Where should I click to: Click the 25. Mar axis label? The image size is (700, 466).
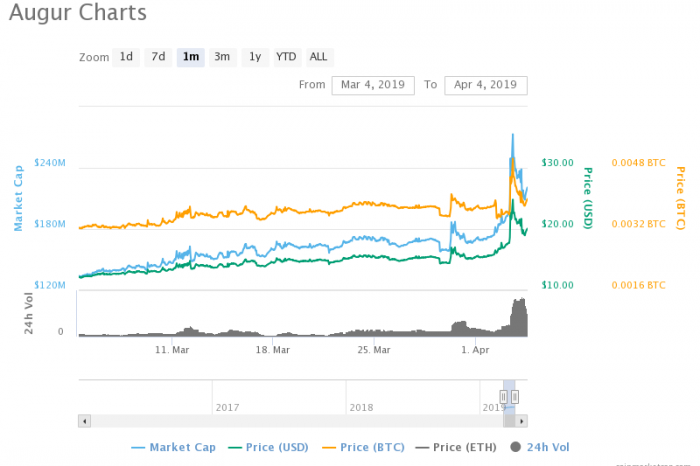pyautogui.click(x=374, y=350)
